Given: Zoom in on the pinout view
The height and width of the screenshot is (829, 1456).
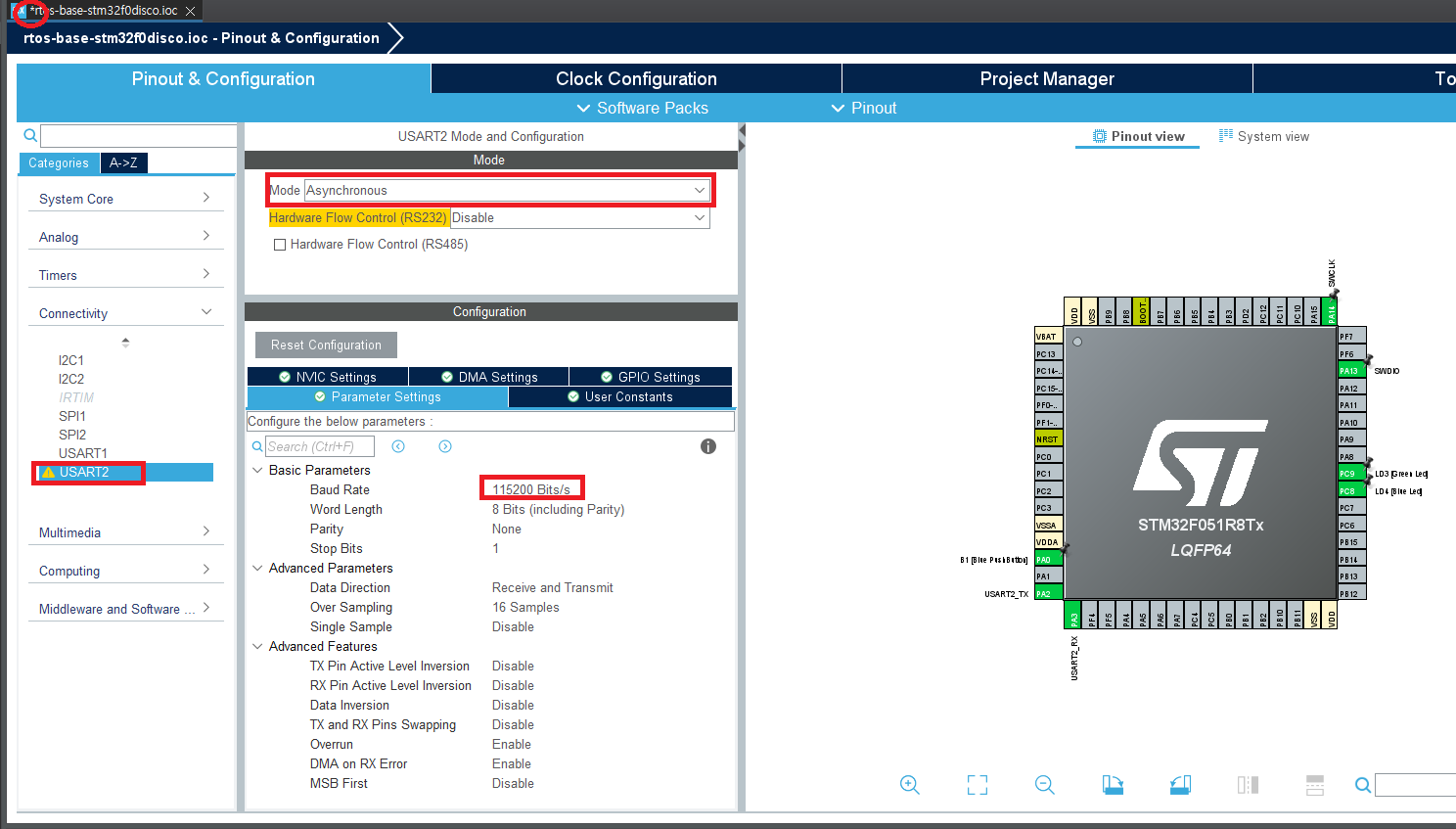Looking at the screenshot, I should point(910,785).
